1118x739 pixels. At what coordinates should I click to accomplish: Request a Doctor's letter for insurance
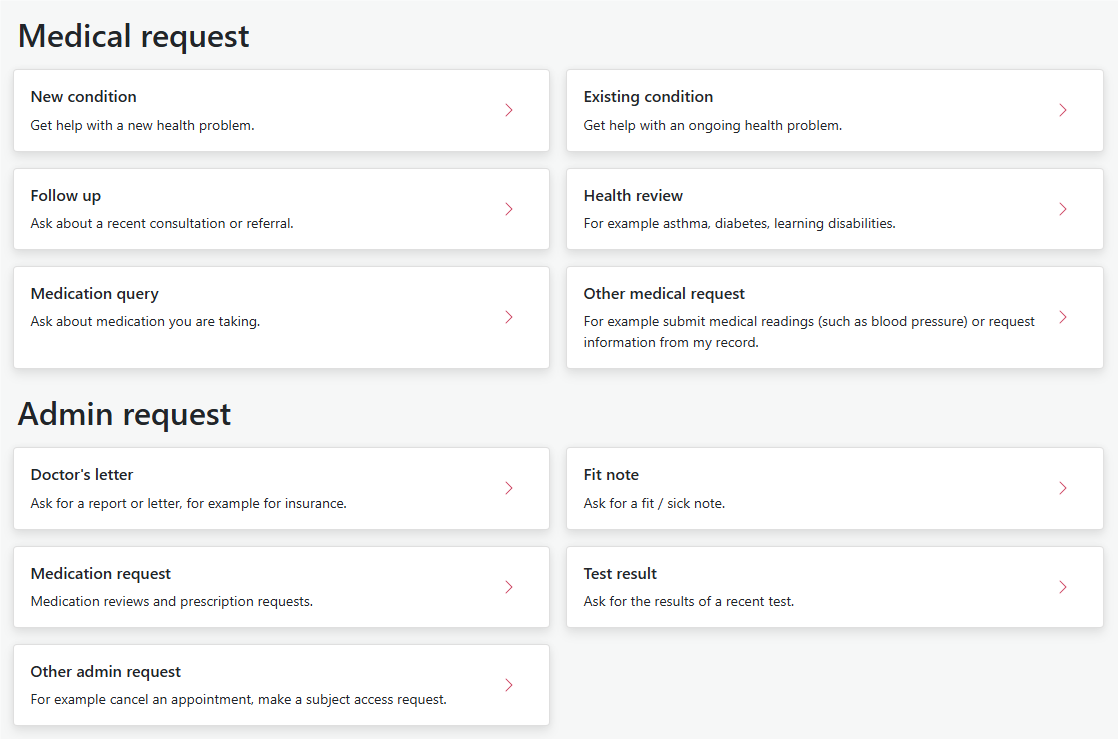(x=188, y=503)
